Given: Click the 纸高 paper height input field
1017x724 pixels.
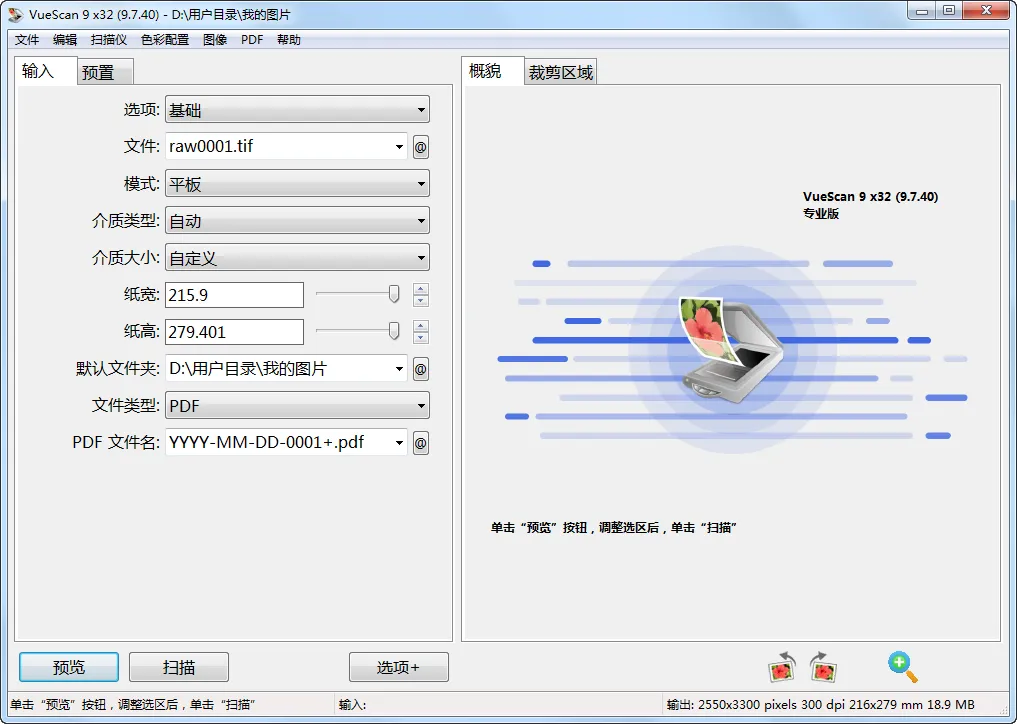Looking at the screenshot, I should (234, 331).
